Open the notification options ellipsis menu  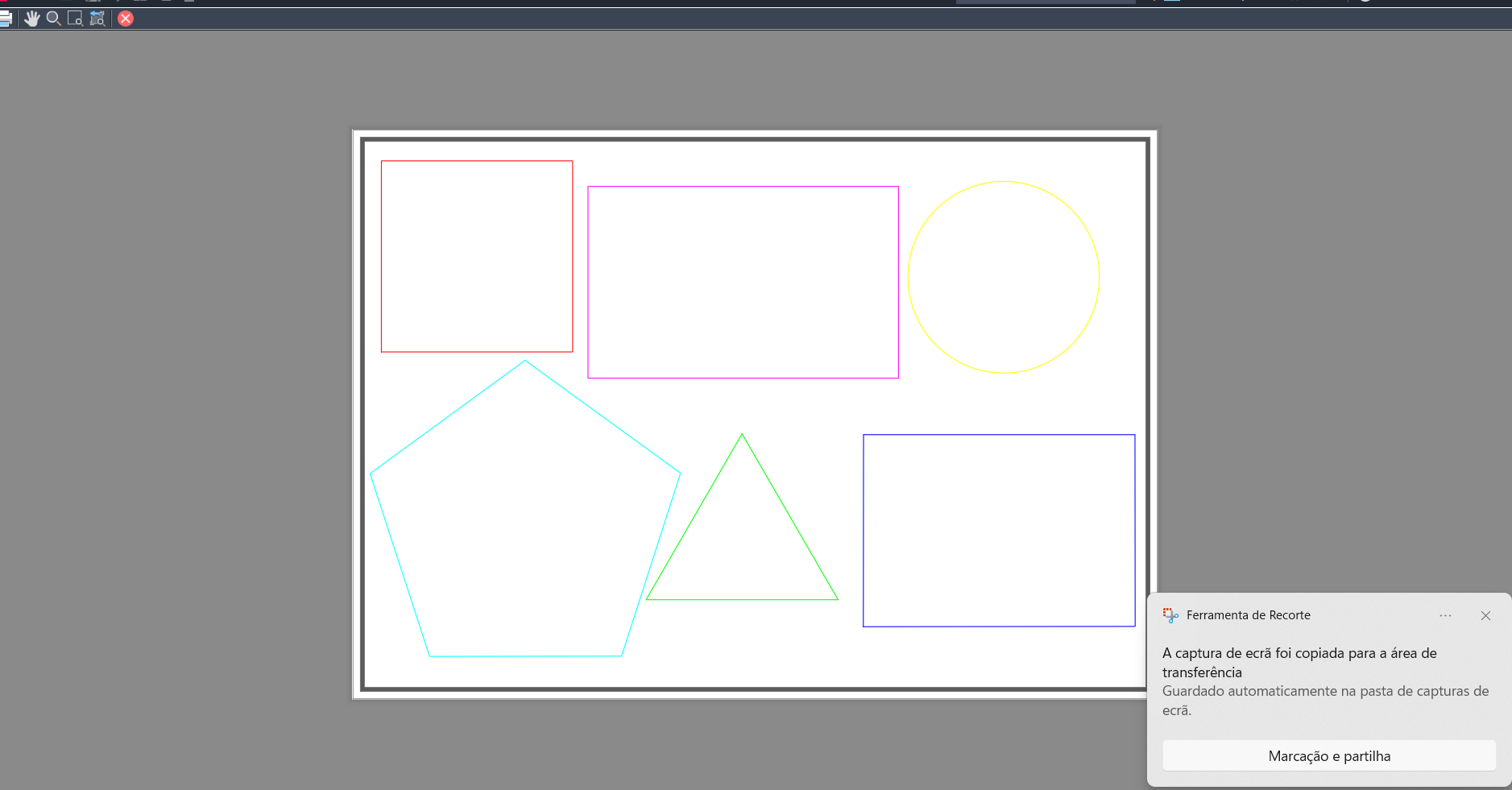pos(1446,615)
